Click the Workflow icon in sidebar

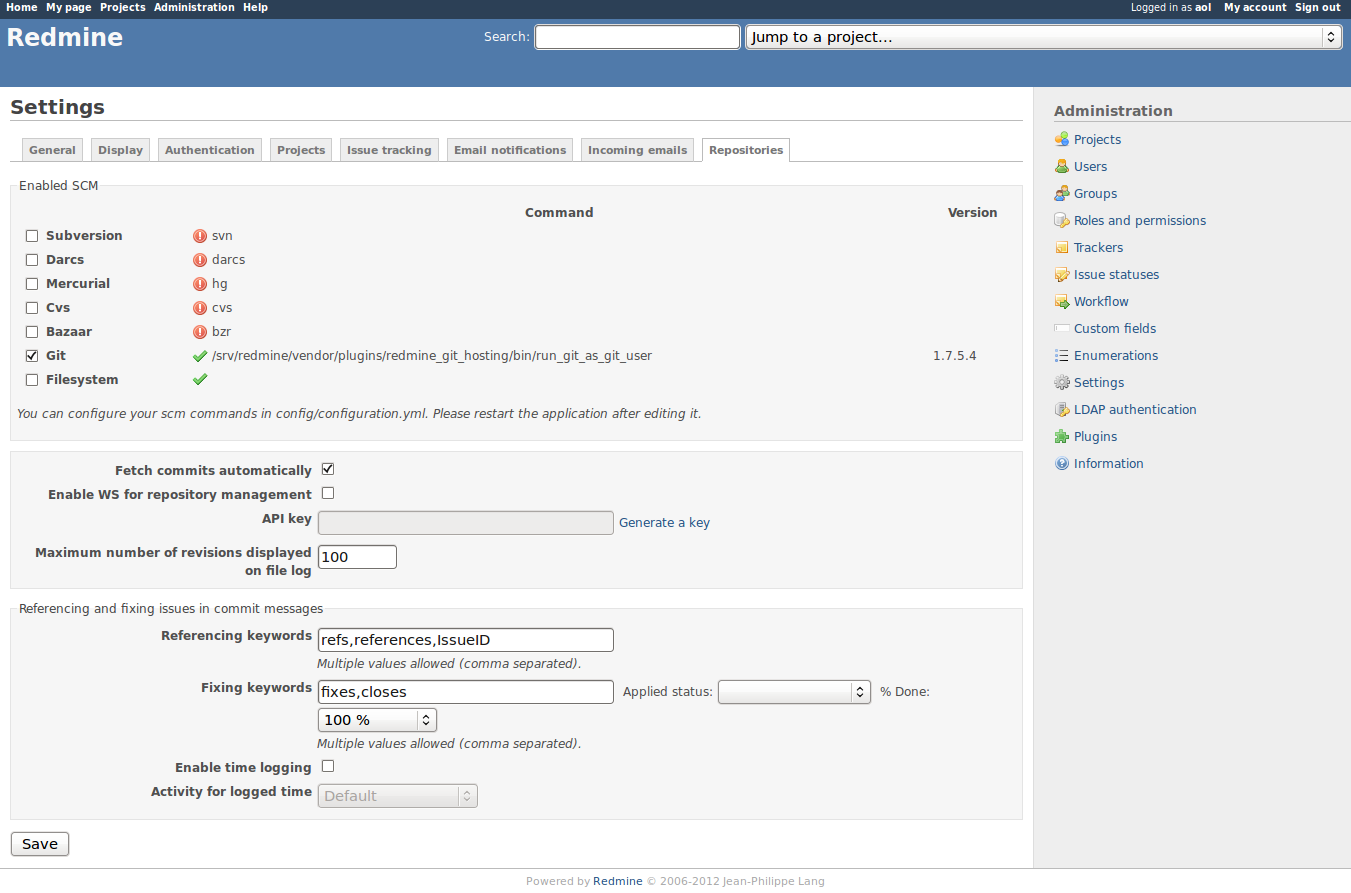coord(1062,302)
